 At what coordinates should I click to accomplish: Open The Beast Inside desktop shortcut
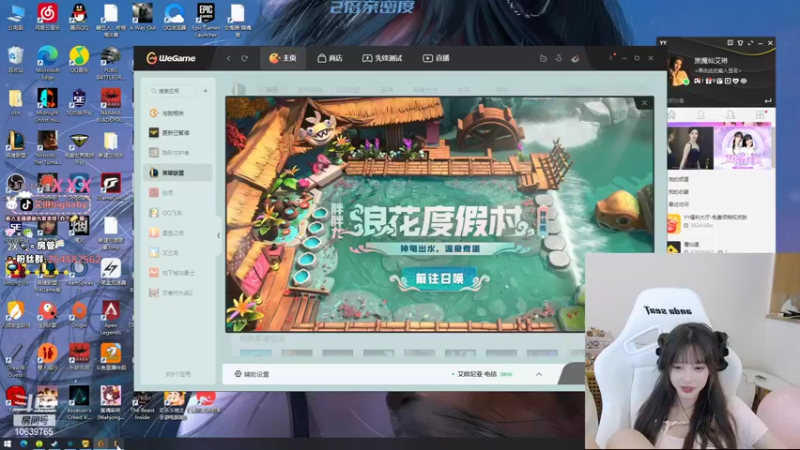pos(142,405)
